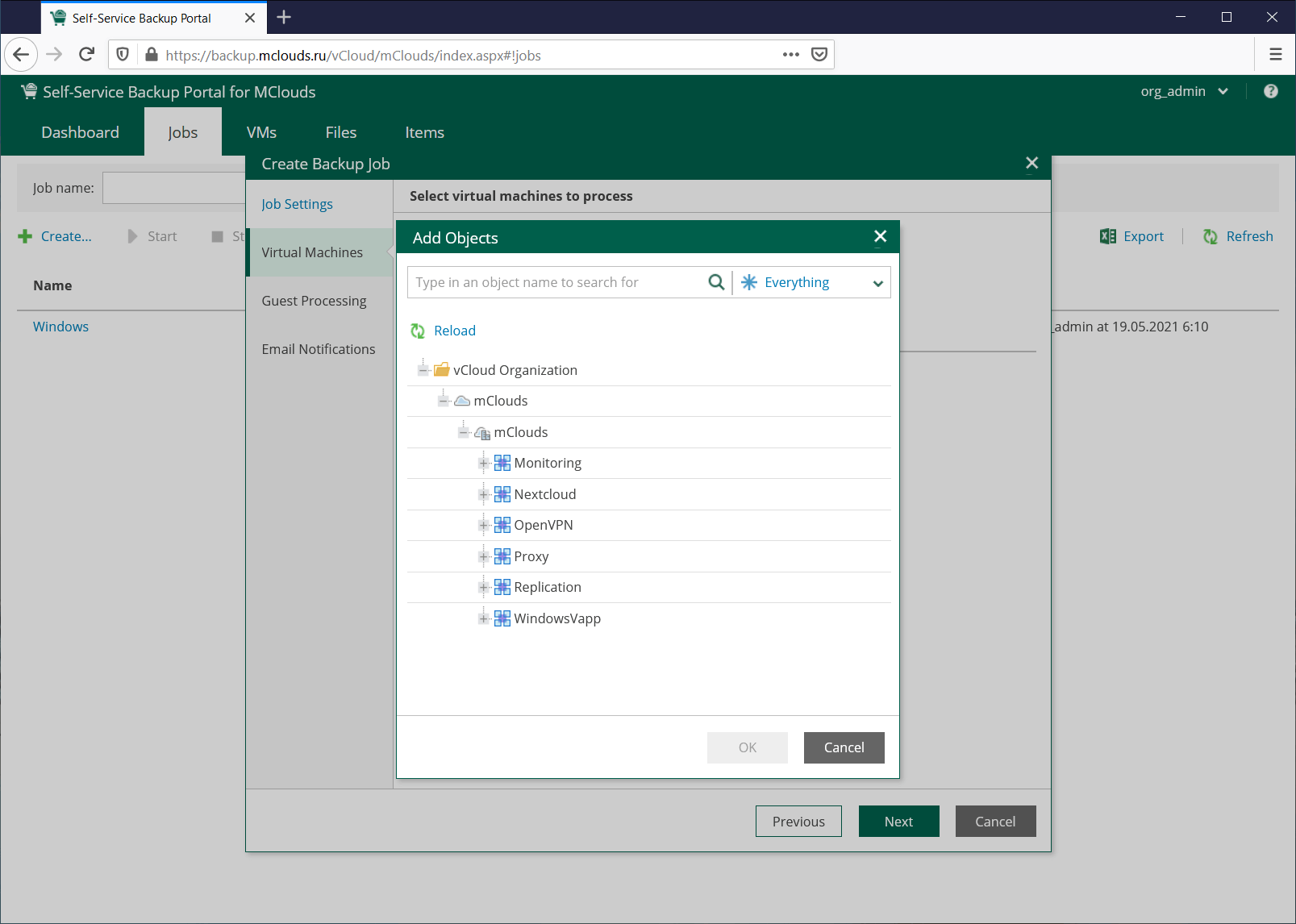Open the Everything filter dropdown
This screenshot has height=924, width=1296.
click(x=811, y=282)
